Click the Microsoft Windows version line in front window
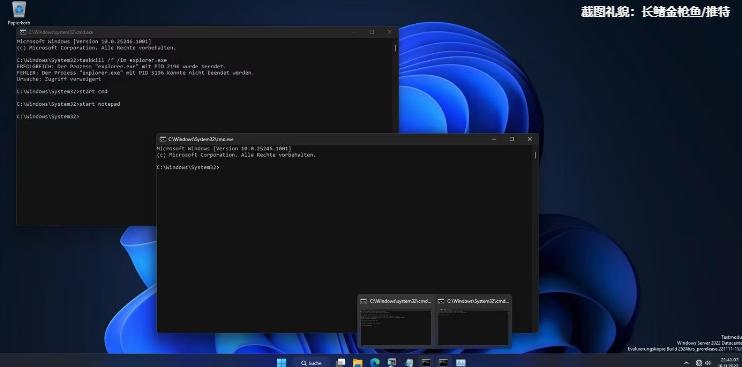 click(224, 149)
